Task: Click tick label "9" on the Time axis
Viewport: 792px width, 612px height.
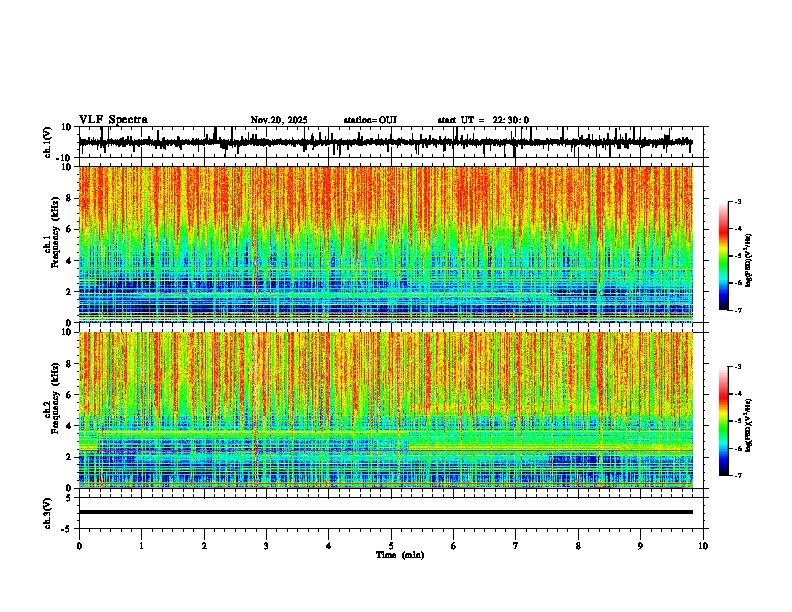Action: [x=640, y=546]
